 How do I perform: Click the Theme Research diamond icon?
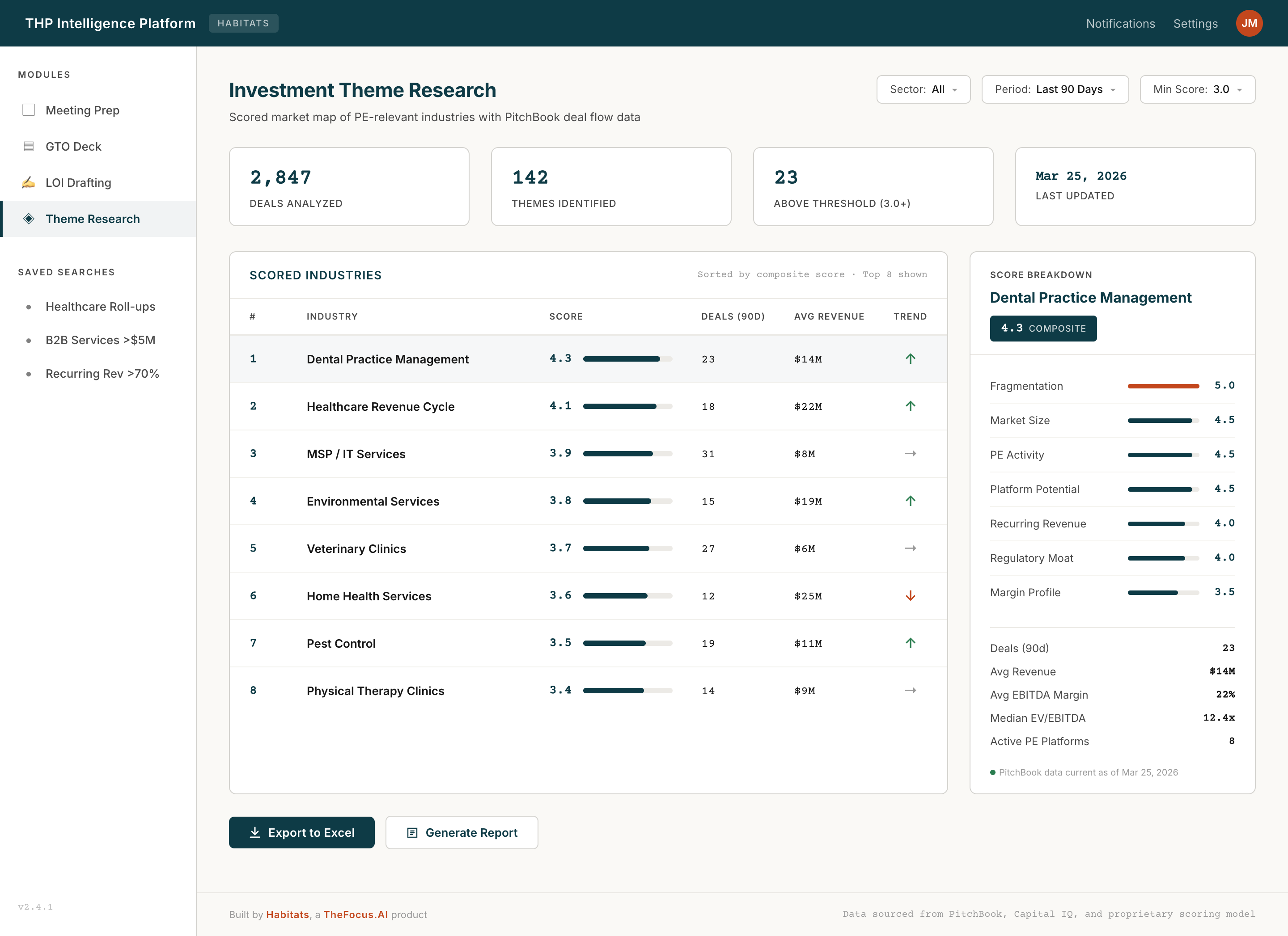(28, 219)
